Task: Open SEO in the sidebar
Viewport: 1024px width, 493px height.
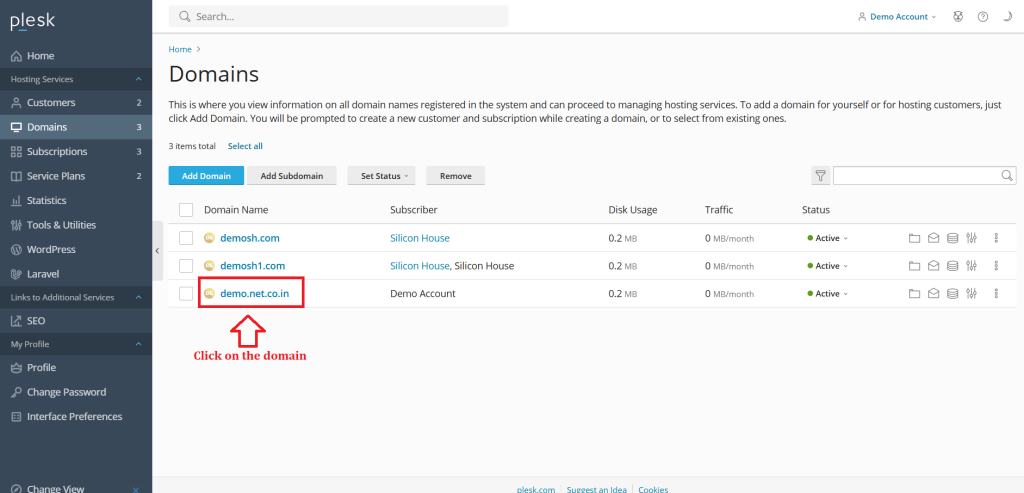Action: click(x=76, y=321)
